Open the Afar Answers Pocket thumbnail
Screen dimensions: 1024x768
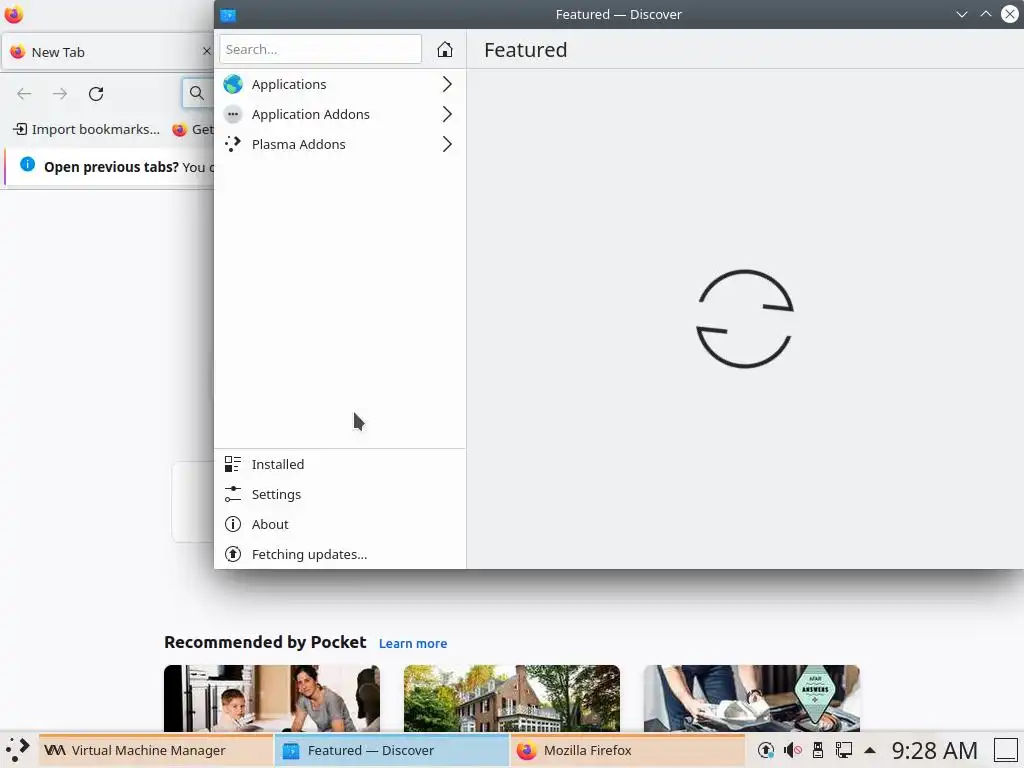click(752, 698)
